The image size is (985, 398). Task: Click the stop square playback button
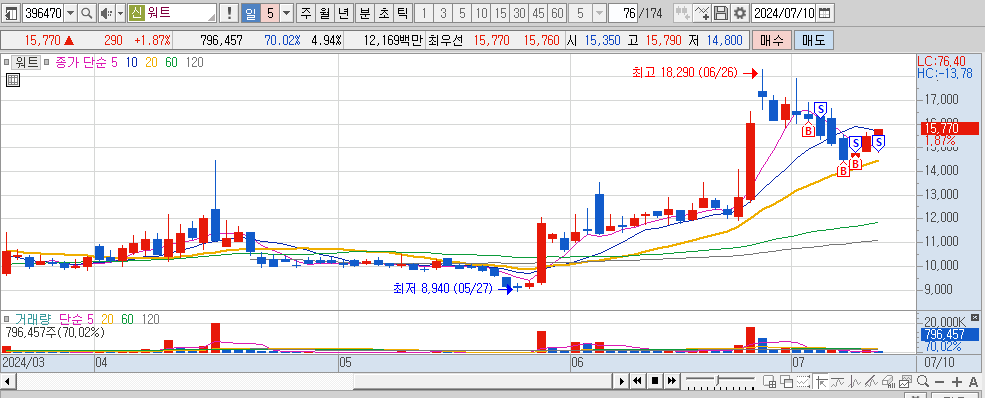click(655, 381)
